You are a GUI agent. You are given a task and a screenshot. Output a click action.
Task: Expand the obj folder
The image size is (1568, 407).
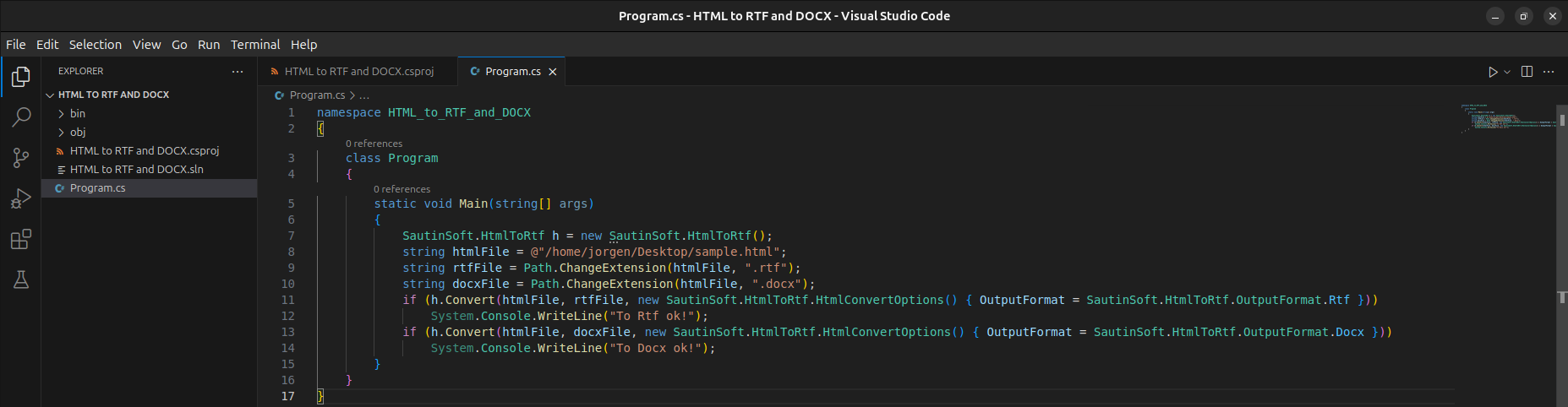(x=77, y=132)
